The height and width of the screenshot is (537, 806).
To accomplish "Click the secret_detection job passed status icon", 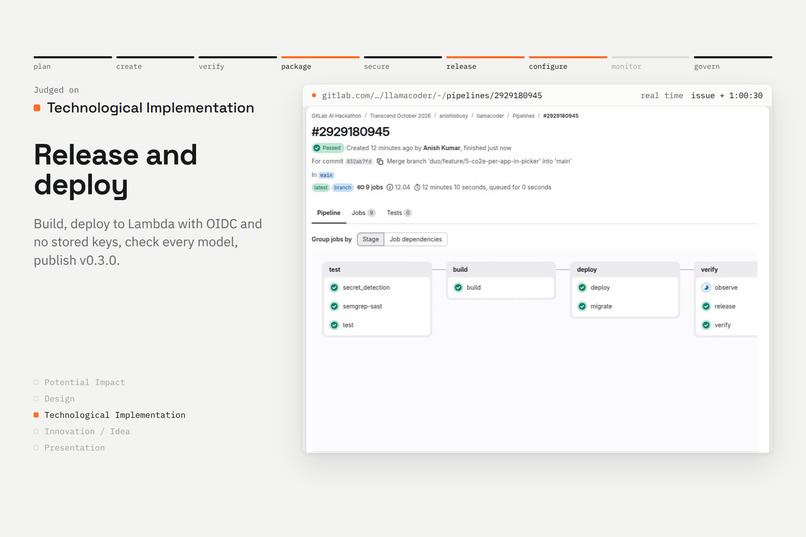I will (x=334, y=288).
